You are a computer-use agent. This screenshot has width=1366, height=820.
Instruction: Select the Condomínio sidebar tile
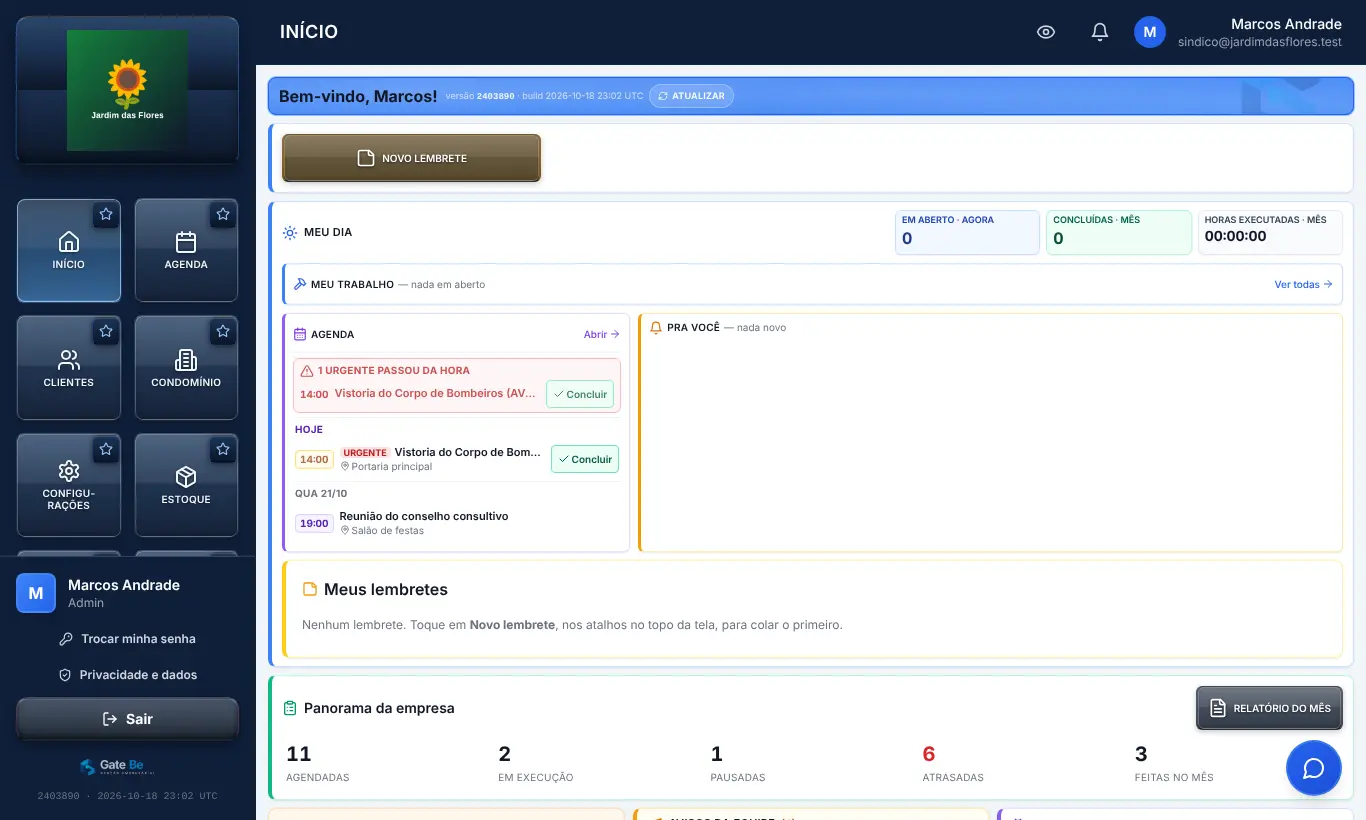coord(186,368)
